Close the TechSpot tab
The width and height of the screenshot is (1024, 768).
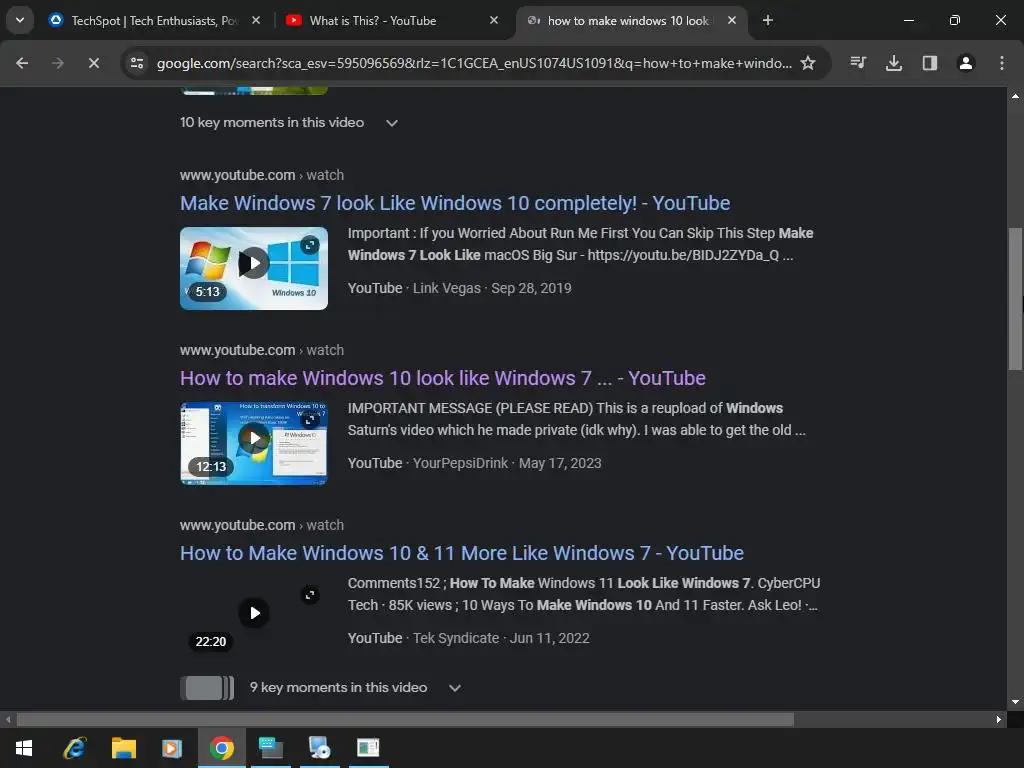256,20
